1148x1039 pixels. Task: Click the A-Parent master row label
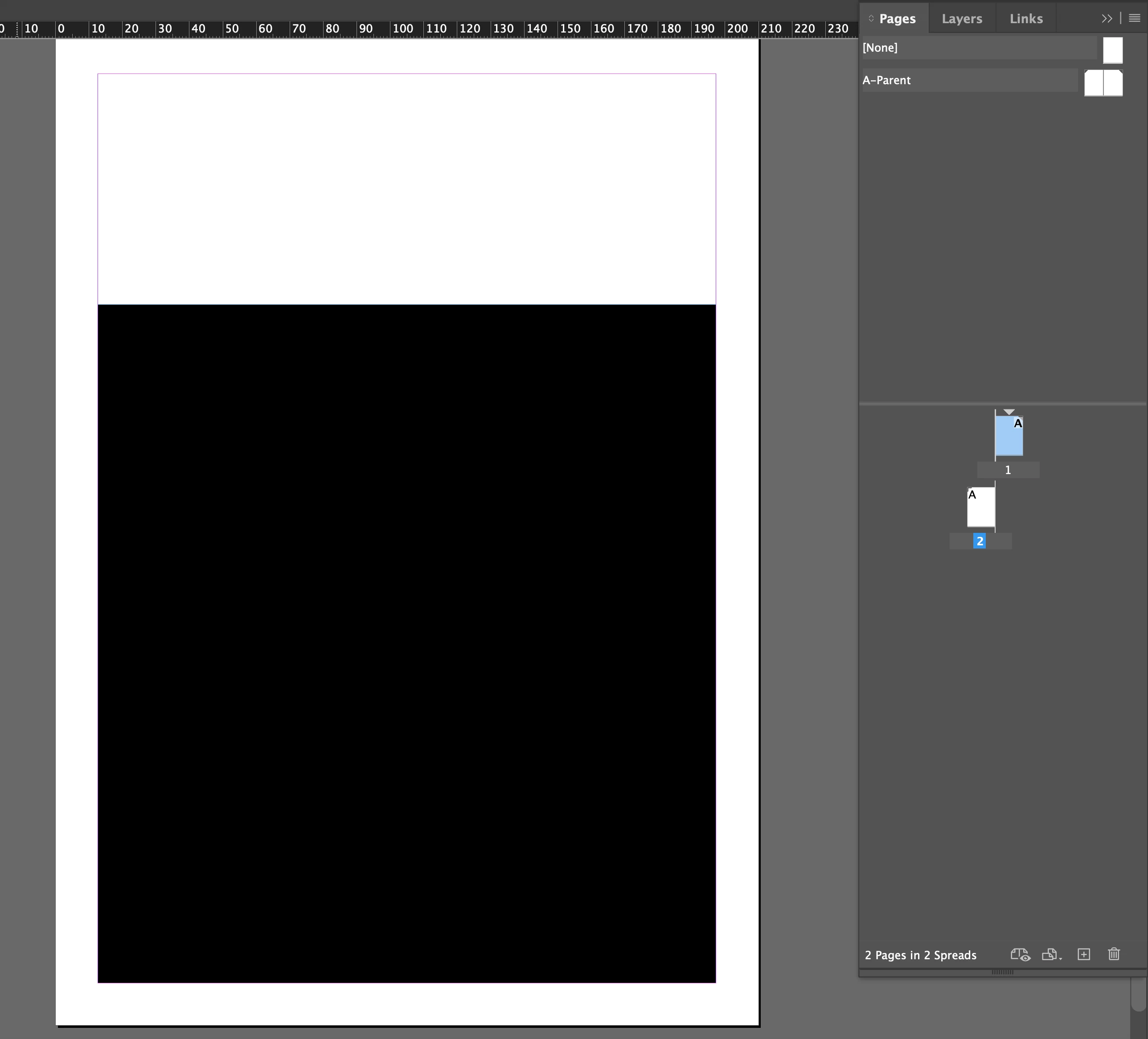(887, 80)
